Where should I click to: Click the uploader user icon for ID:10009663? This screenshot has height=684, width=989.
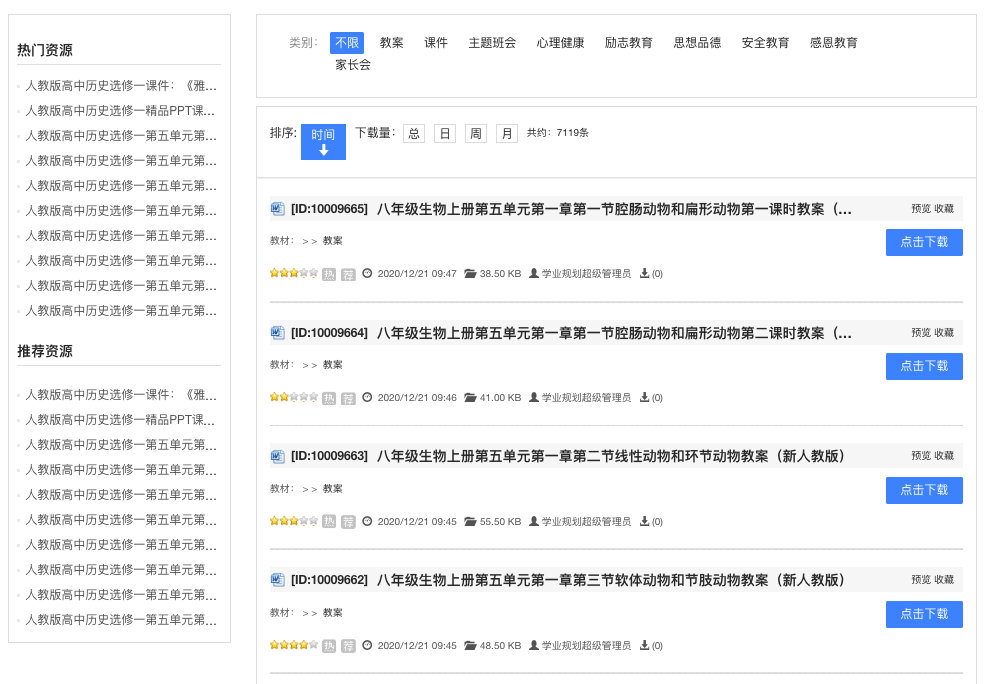point(534,521)
